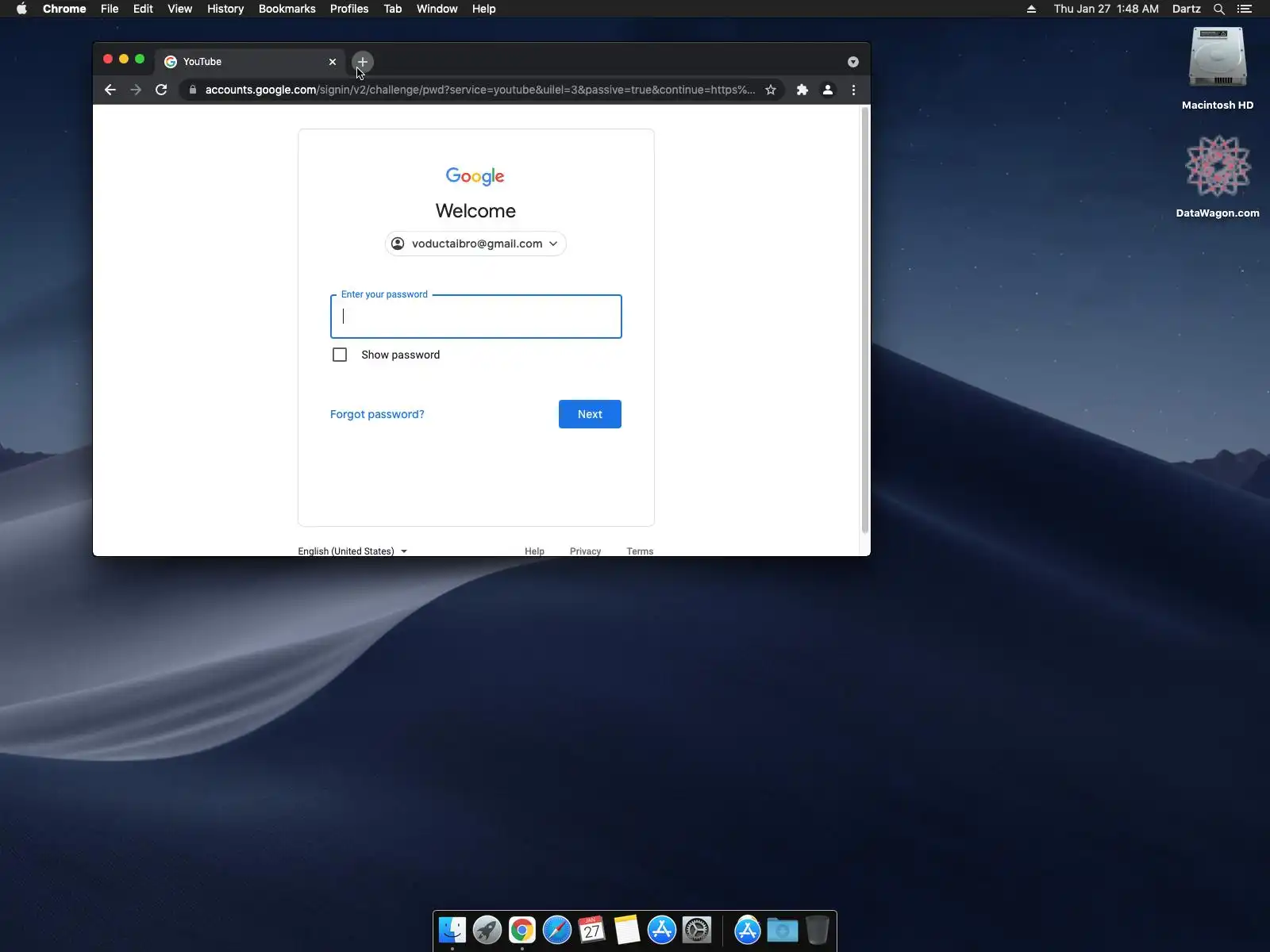Open the Help menu in the menu bar
1270x952 pixels.
(x=484, y=9)
